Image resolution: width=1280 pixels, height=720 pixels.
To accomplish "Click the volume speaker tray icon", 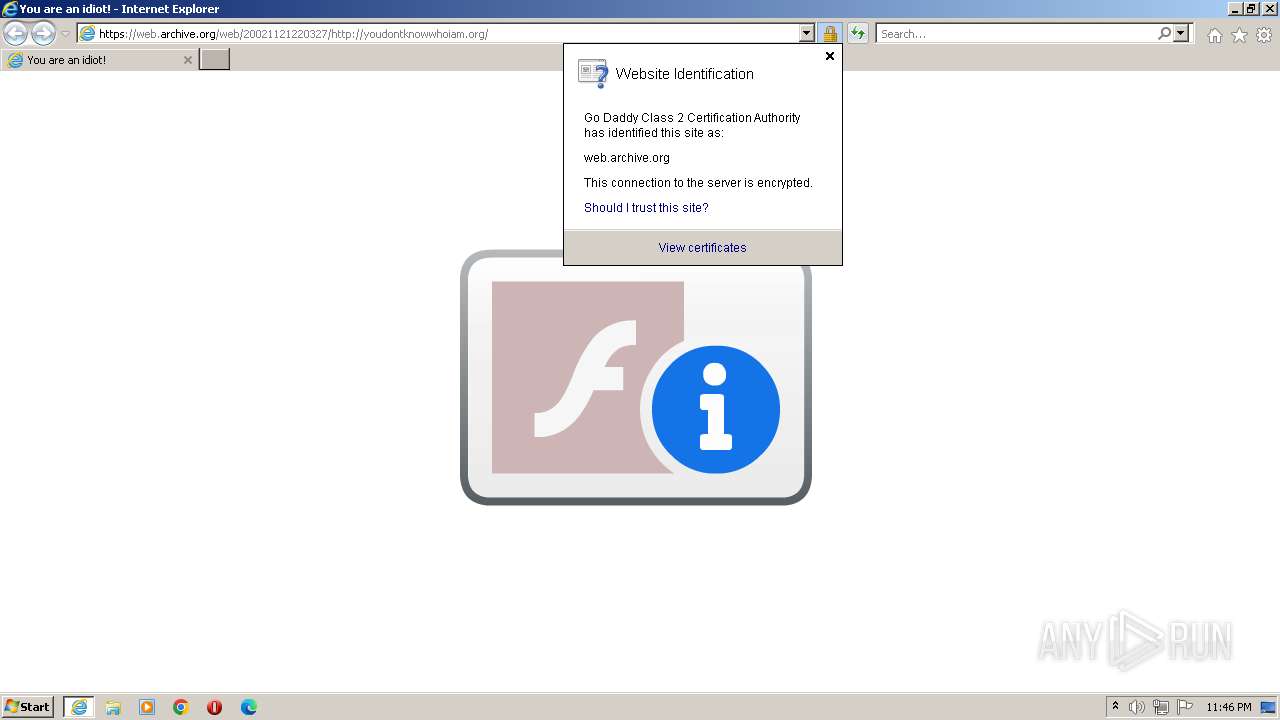I will coord(1137,707).
